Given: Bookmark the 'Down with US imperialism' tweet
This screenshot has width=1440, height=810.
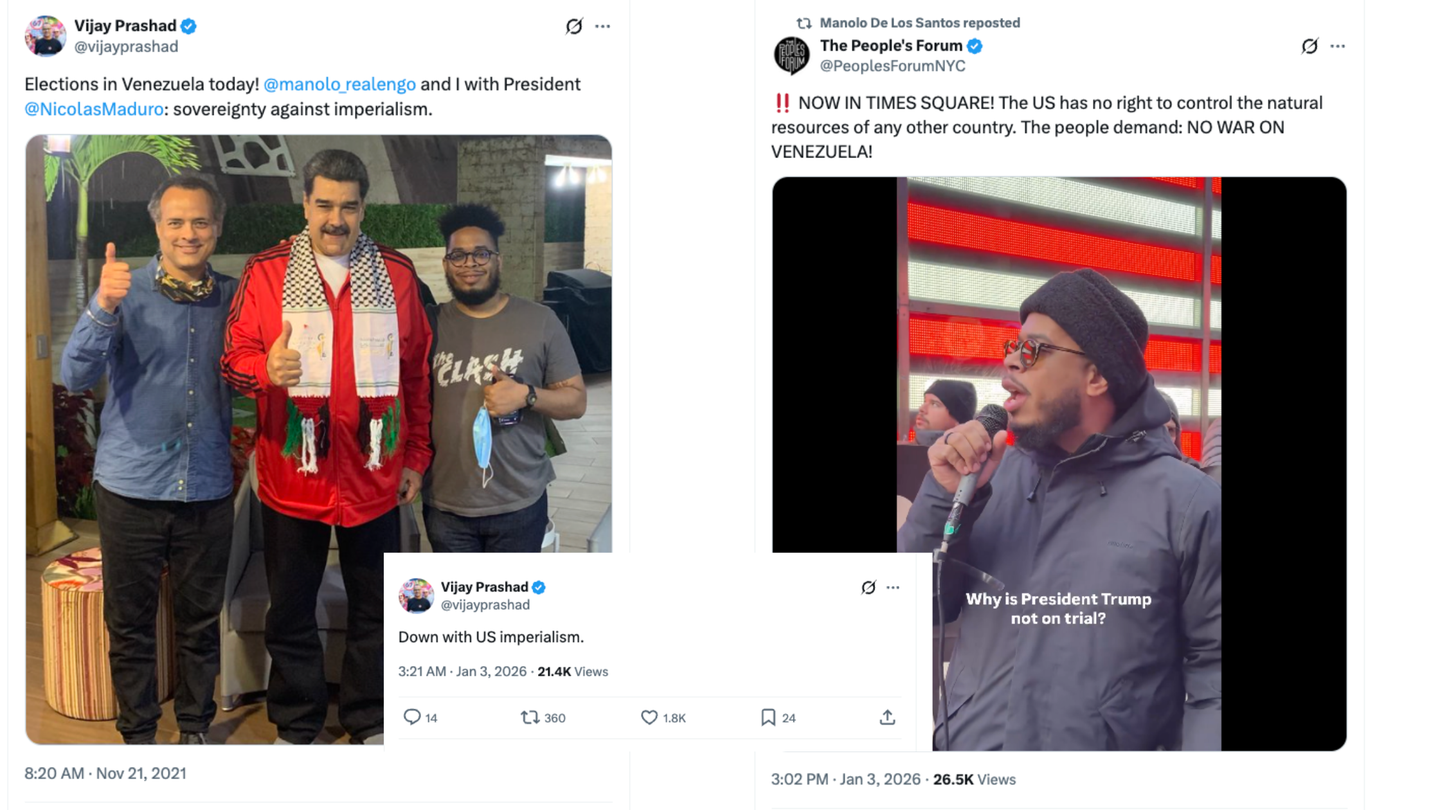Looking at the screenshot, I should pos(768,717).
